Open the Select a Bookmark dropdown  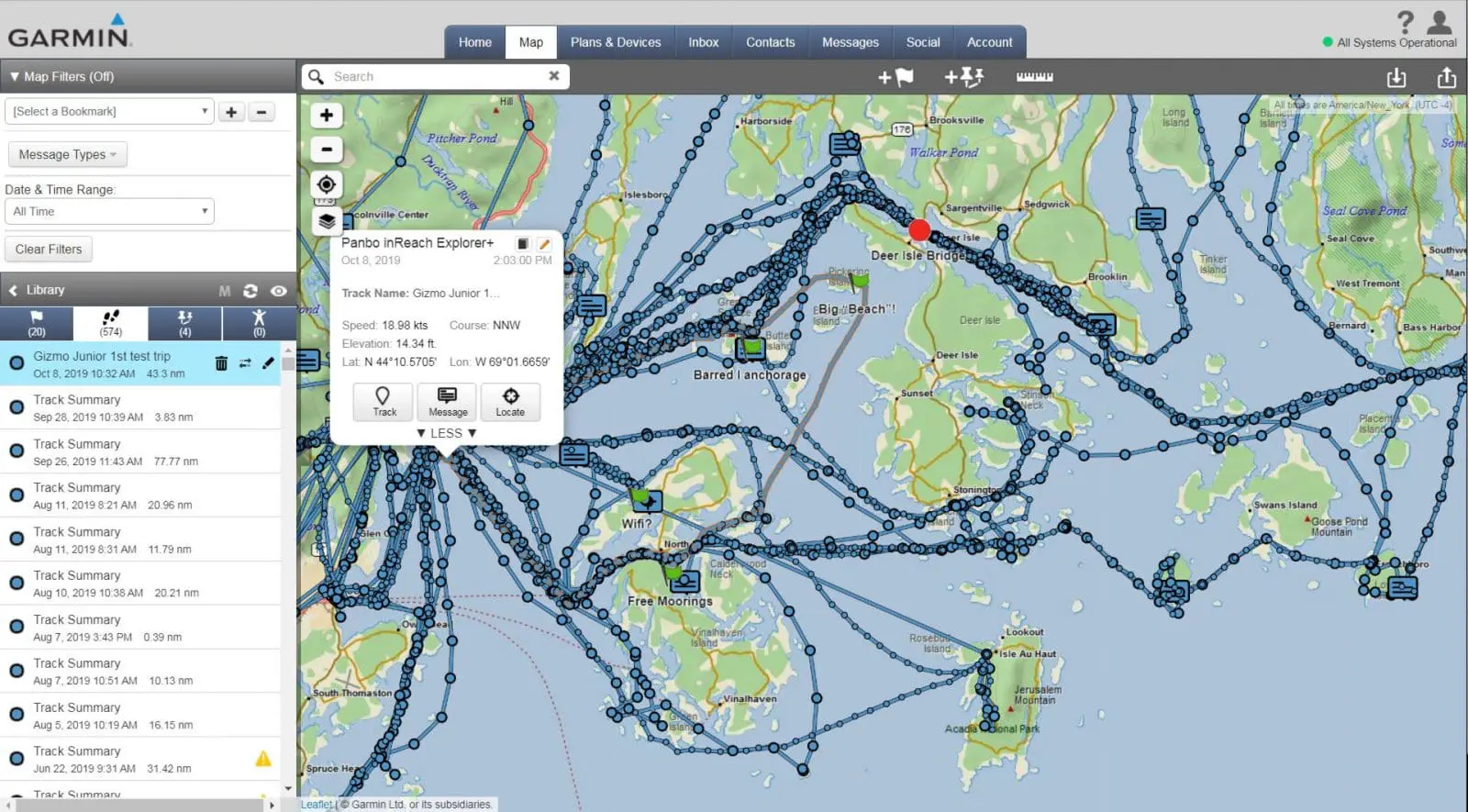109,112
